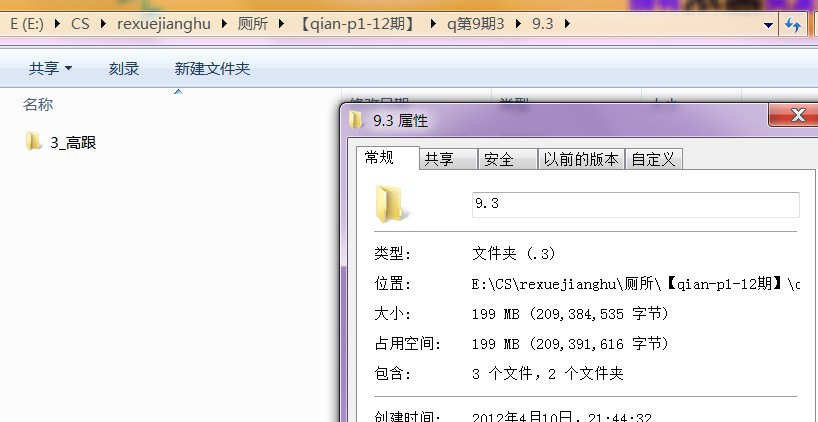This screenshot has height=422, width=818.
Task: Switch to 共享 tab in properties dialog
Action: (x=438, y=159)
